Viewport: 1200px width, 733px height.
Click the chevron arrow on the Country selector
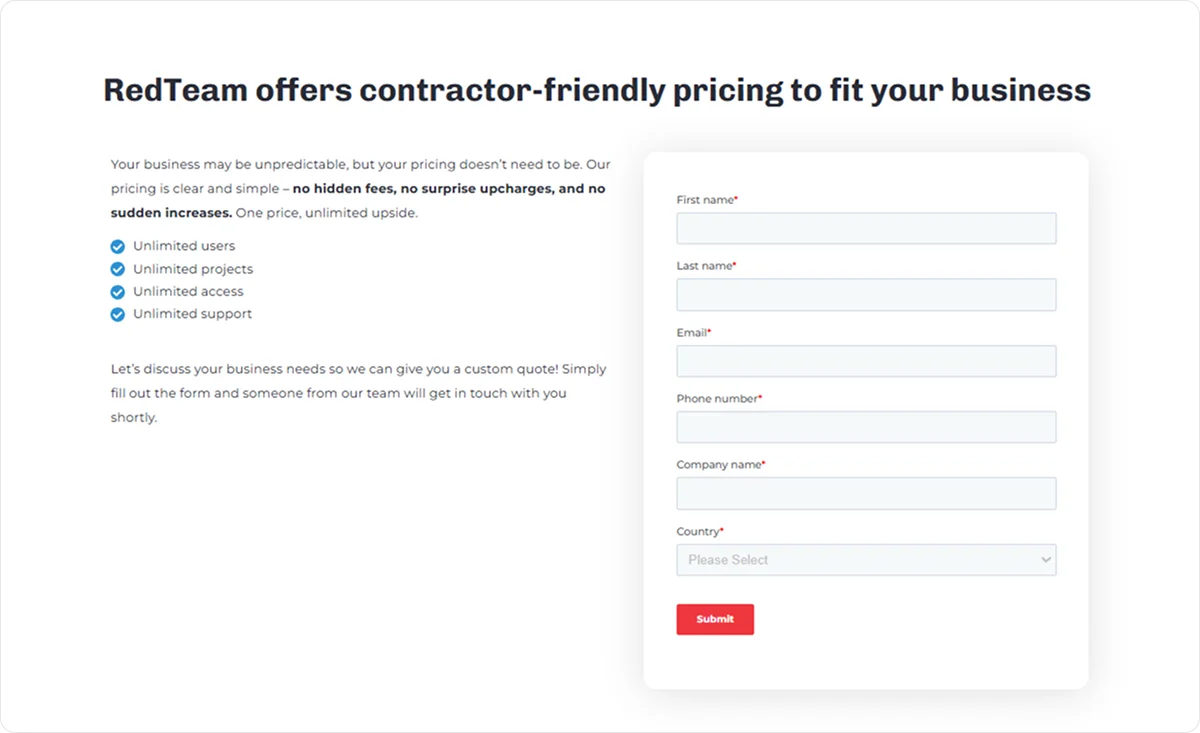tap(1045, 559)
